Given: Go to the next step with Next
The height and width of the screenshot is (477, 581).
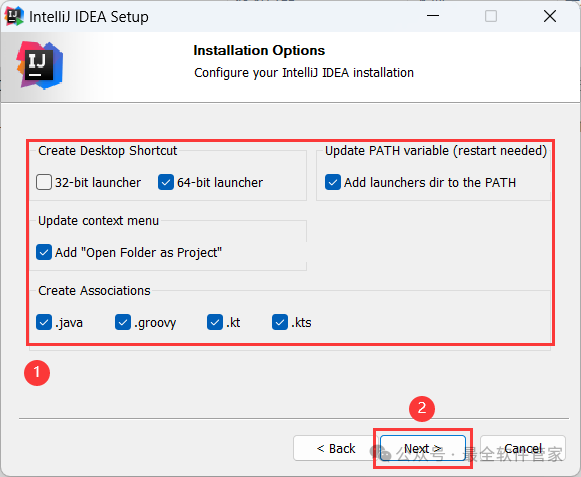Looking at the screenshot, I should point(423,448).
